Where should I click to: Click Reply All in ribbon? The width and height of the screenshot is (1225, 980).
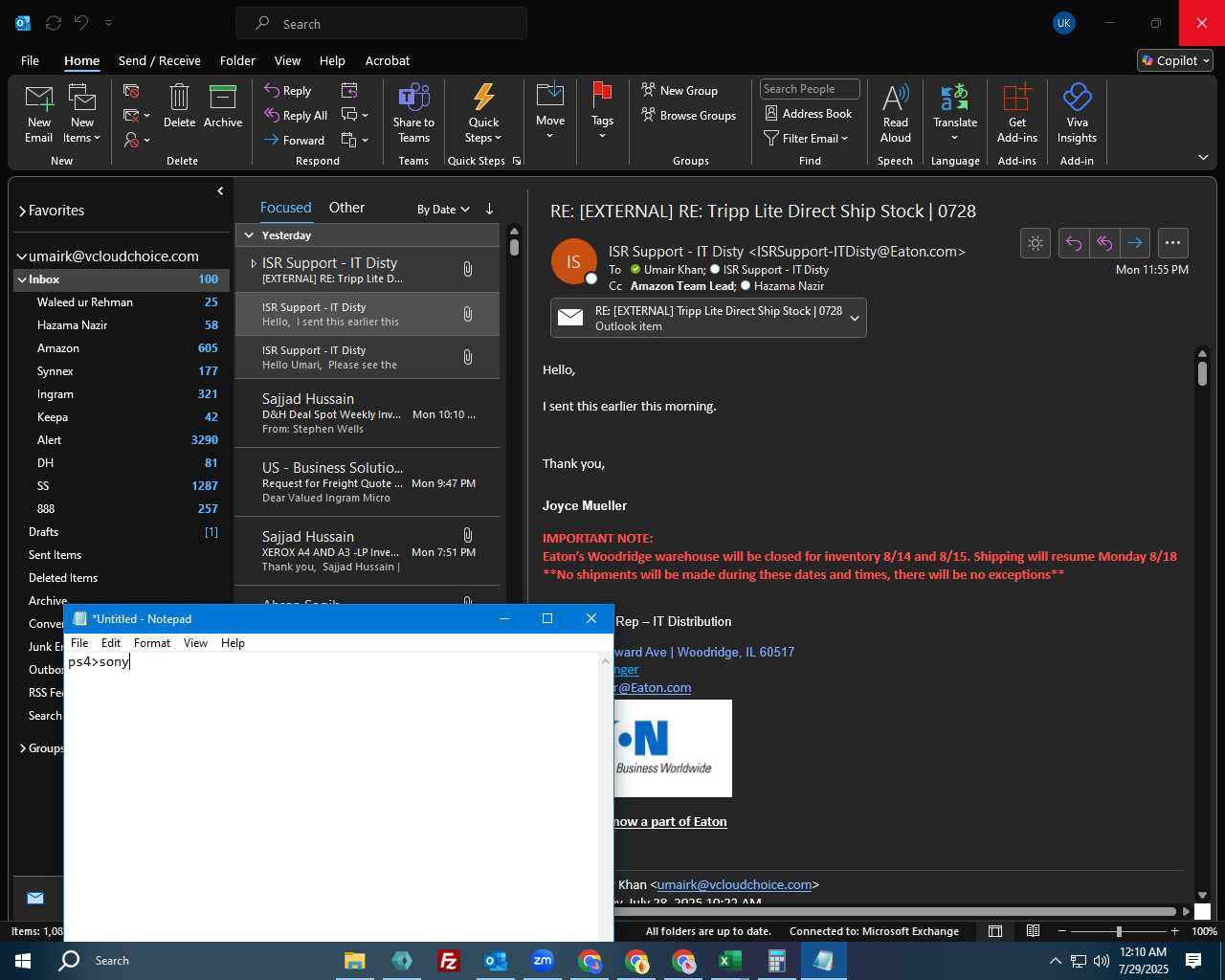point(296,115)
